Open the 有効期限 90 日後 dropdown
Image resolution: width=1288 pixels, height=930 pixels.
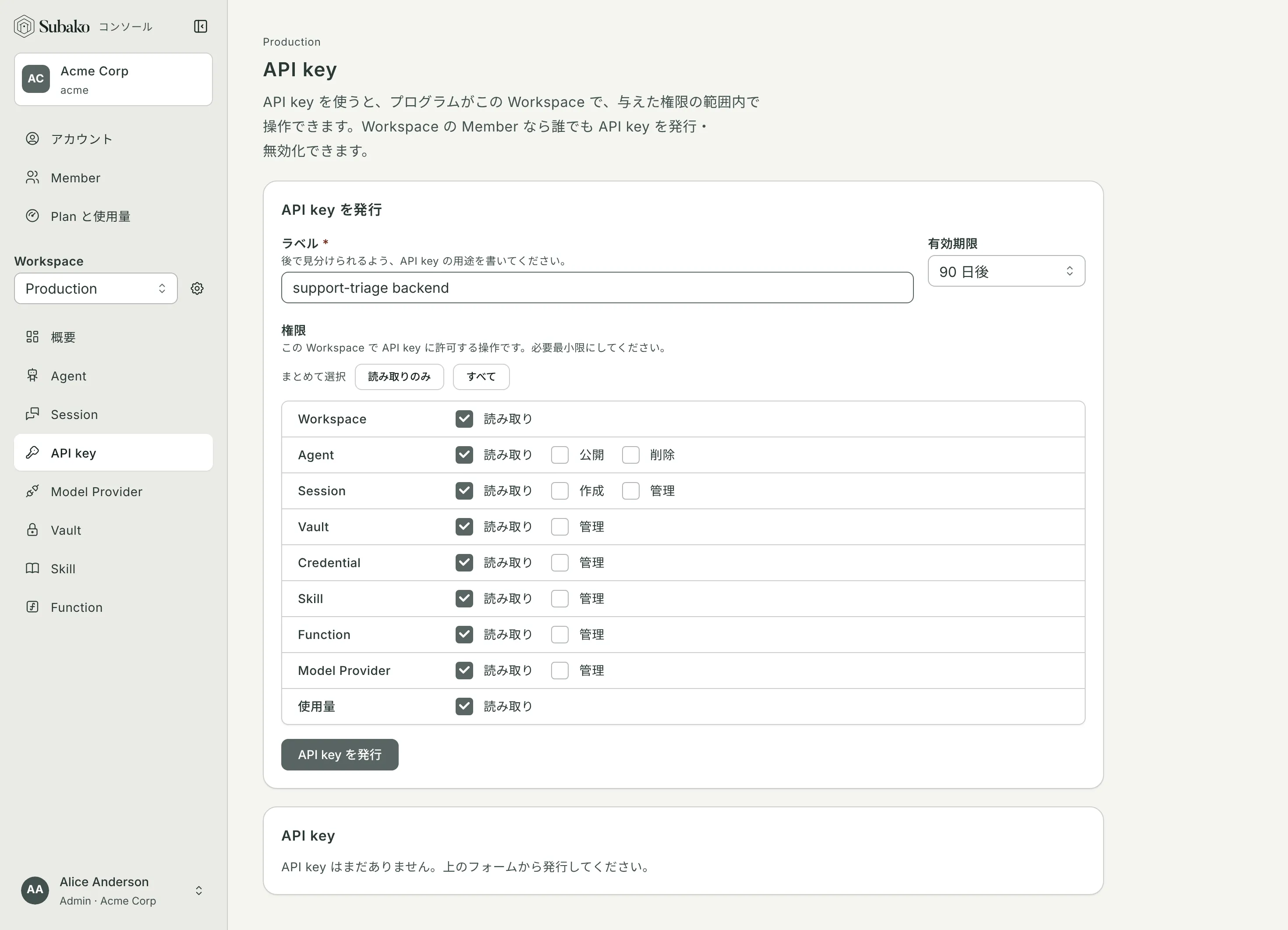click(x=1006, y=272)
